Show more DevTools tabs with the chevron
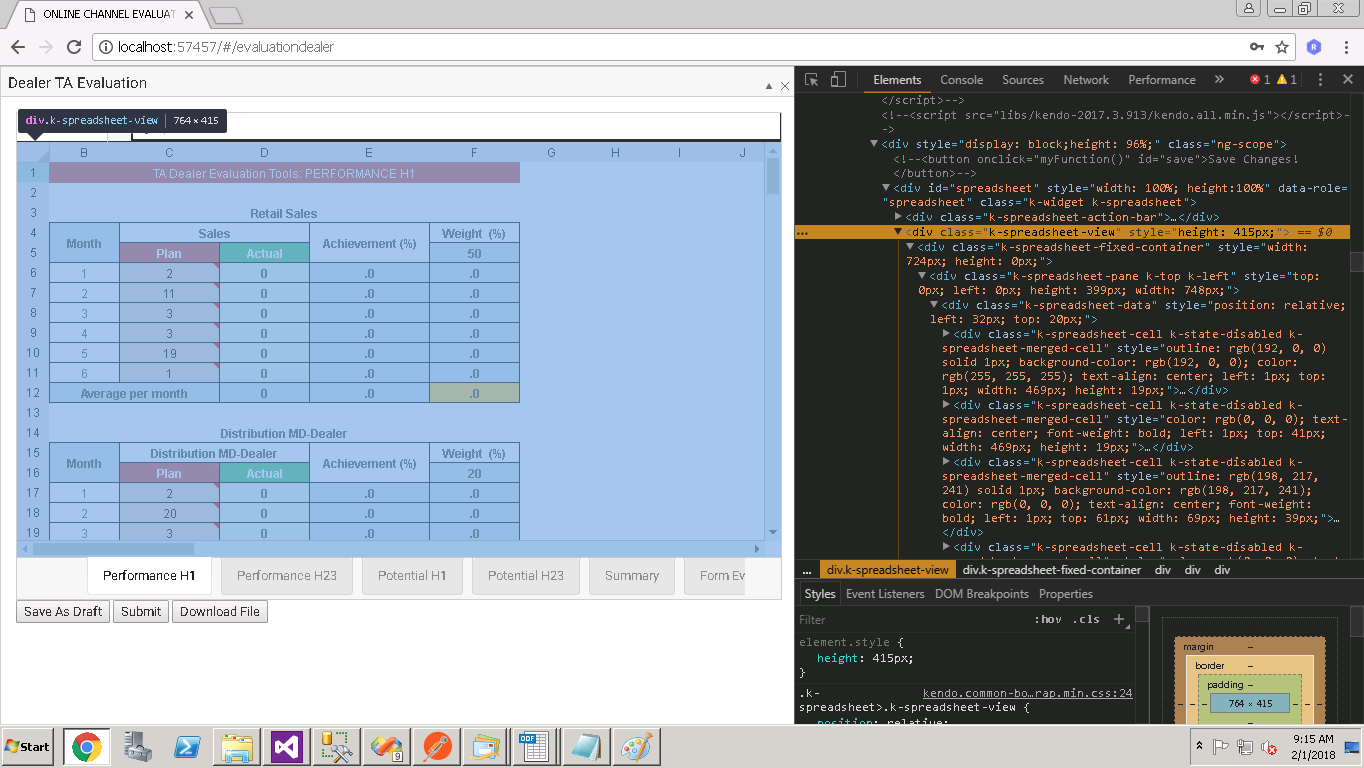The image size is (1364, 768). [1218, 80]
